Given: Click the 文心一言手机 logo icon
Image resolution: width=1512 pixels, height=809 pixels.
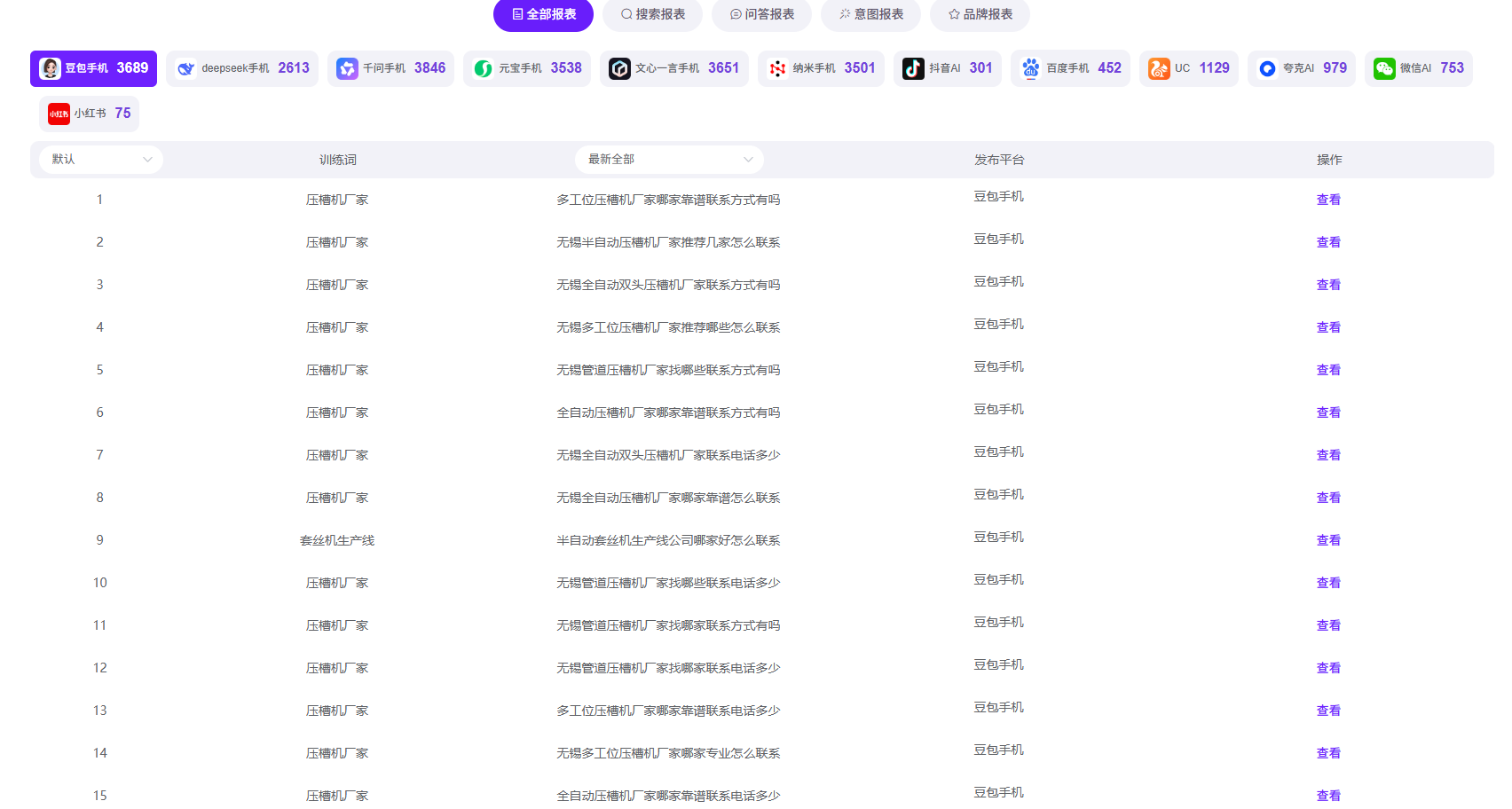Looking at the screenshot, I should click(x=619, y=68).
